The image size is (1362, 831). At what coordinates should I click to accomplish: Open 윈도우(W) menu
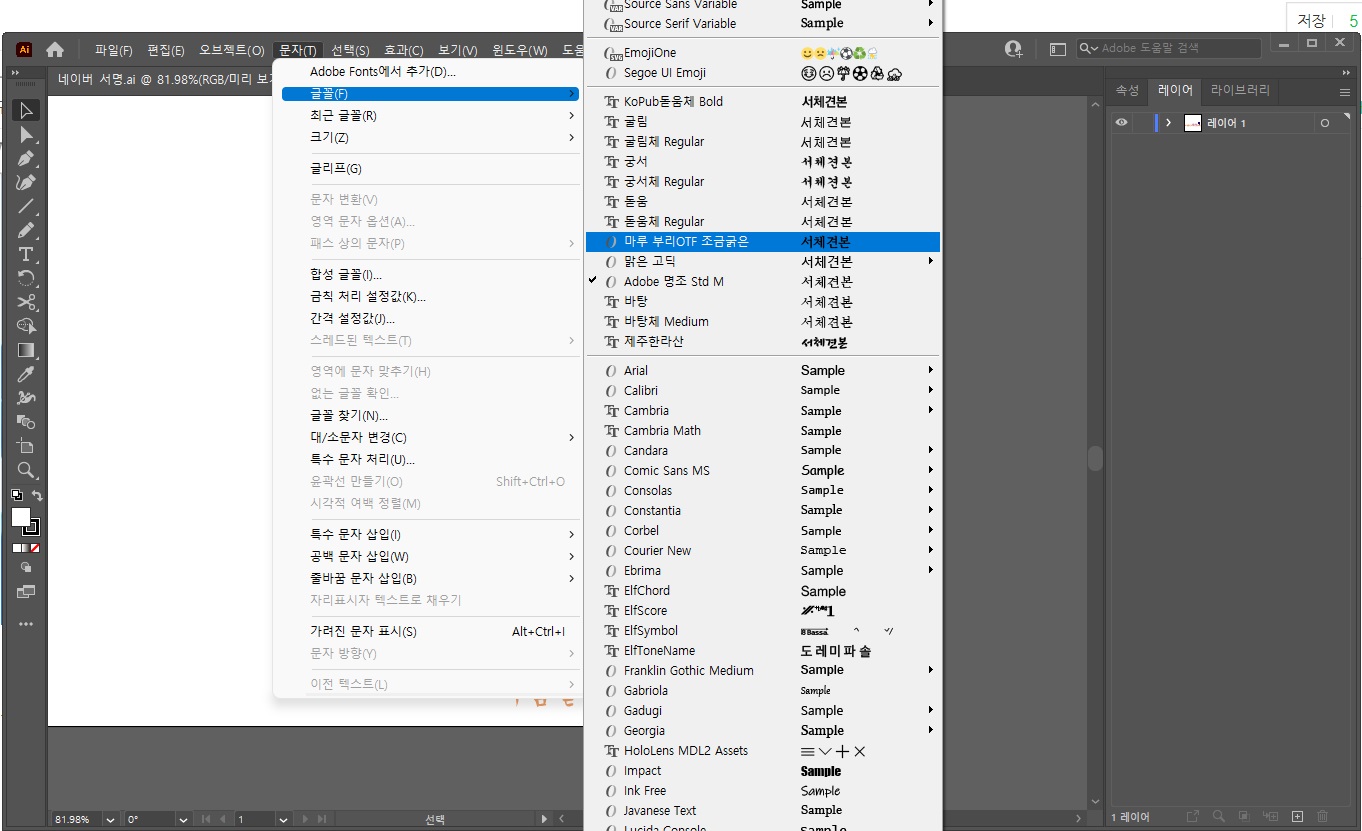click(520, 50)
